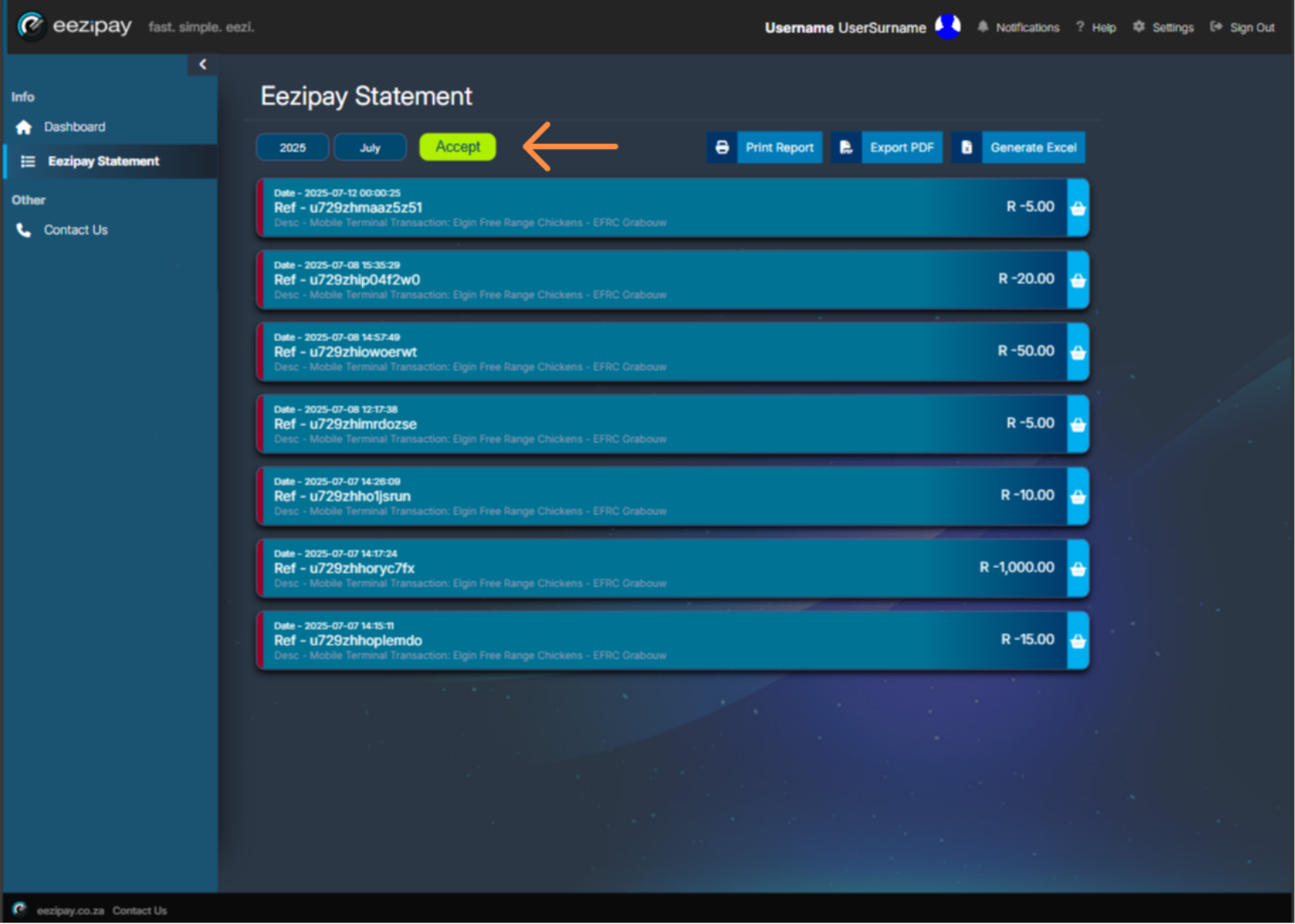Image resolution: width=1295 pixels, height=924 pixels.
Task: Click basket icon on transaction u729zhhoplemdo
Action: point(1078,641)
